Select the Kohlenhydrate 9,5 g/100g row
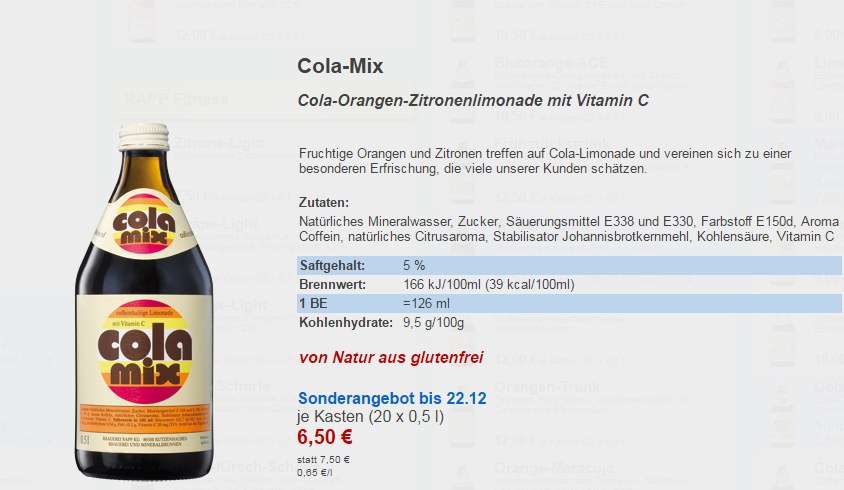The image size is (844, 490). [569, 323]
